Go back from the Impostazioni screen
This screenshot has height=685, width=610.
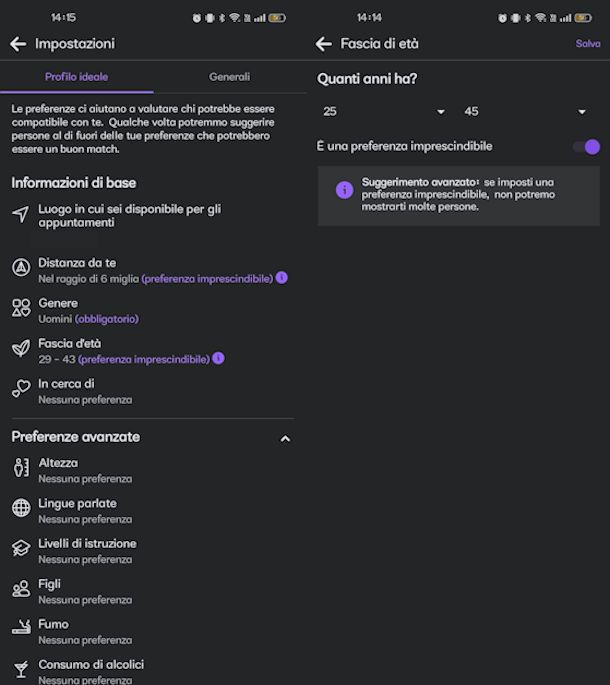point(18,44)
